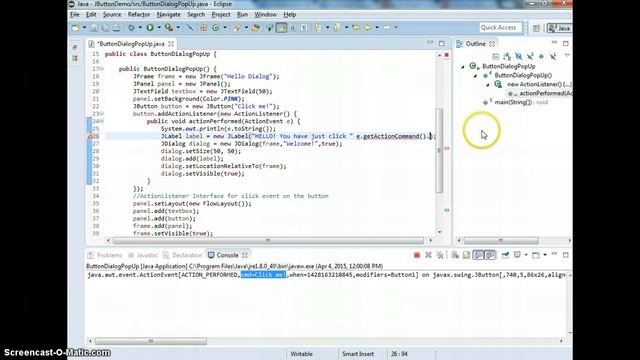Terminate the program with red Stop icon
The width and height of the screenshot is (640, 360).
tap(417, 255)
